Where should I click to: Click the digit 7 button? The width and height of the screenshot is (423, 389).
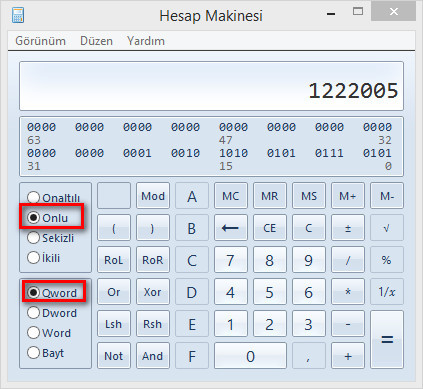231,260
